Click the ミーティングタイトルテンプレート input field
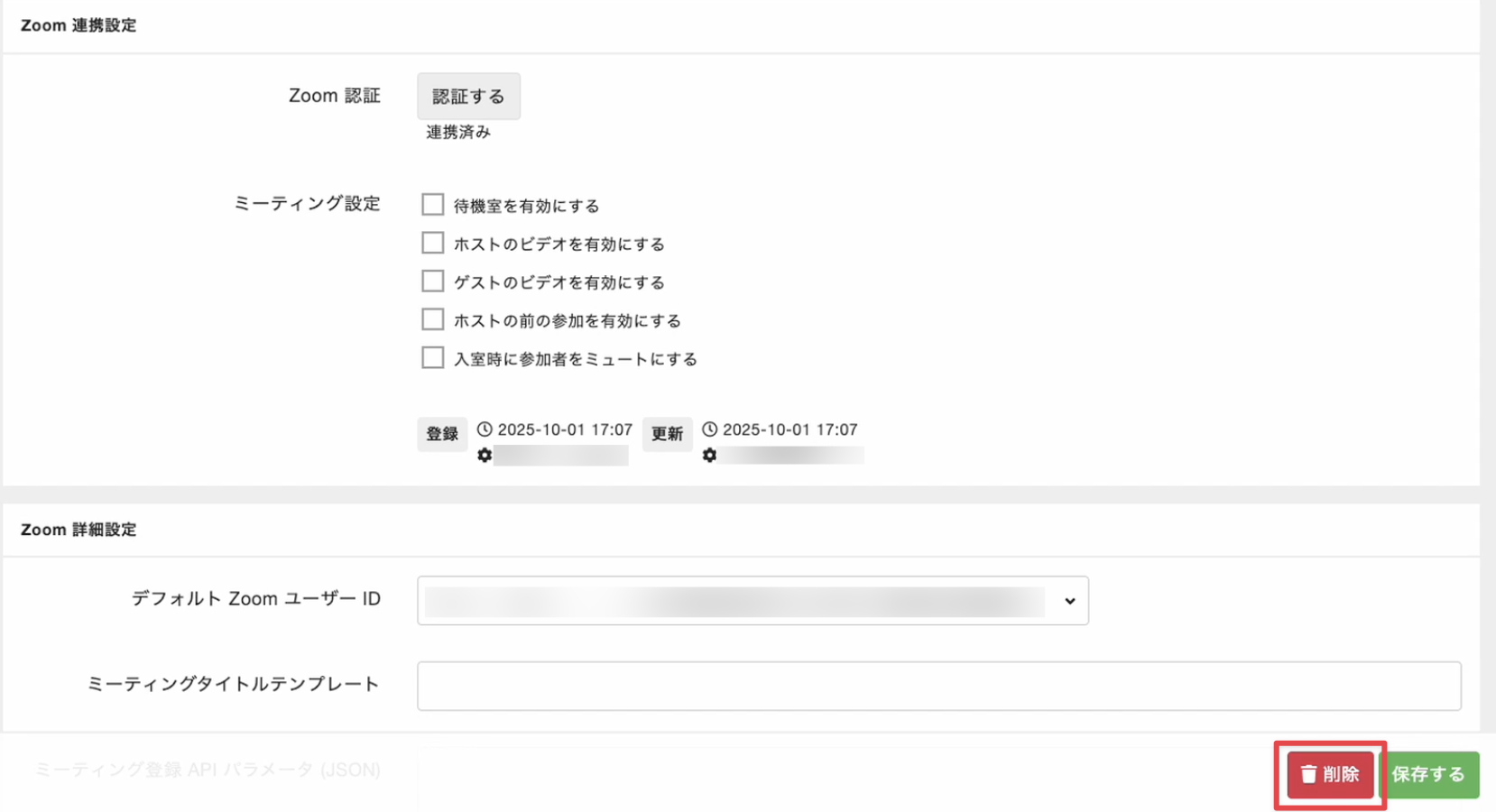This screenshot has width=1496, height=812. (938, 686)
